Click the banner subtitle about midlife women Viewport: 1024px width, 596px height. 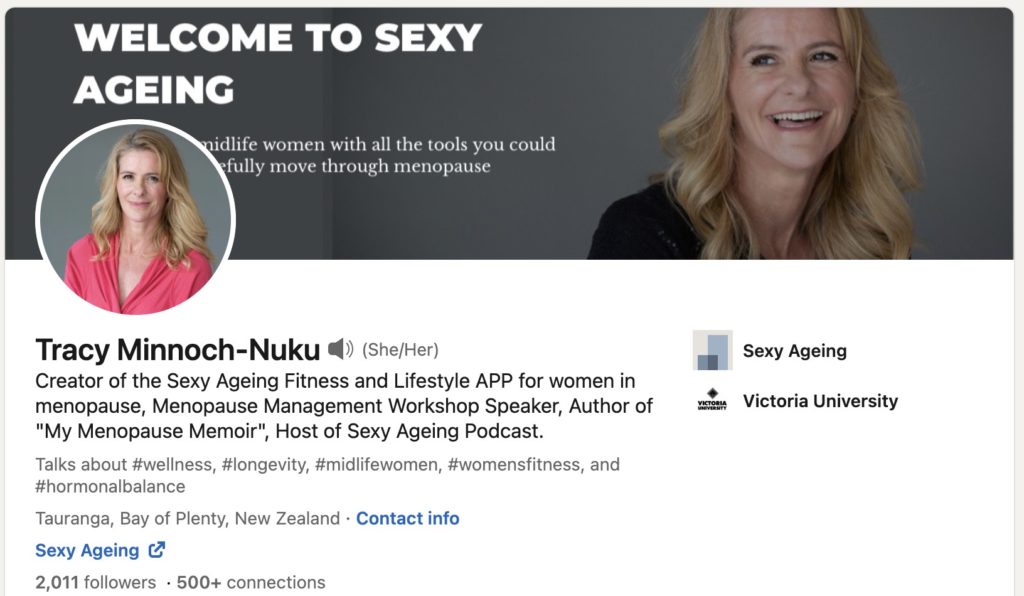[375, 156]
